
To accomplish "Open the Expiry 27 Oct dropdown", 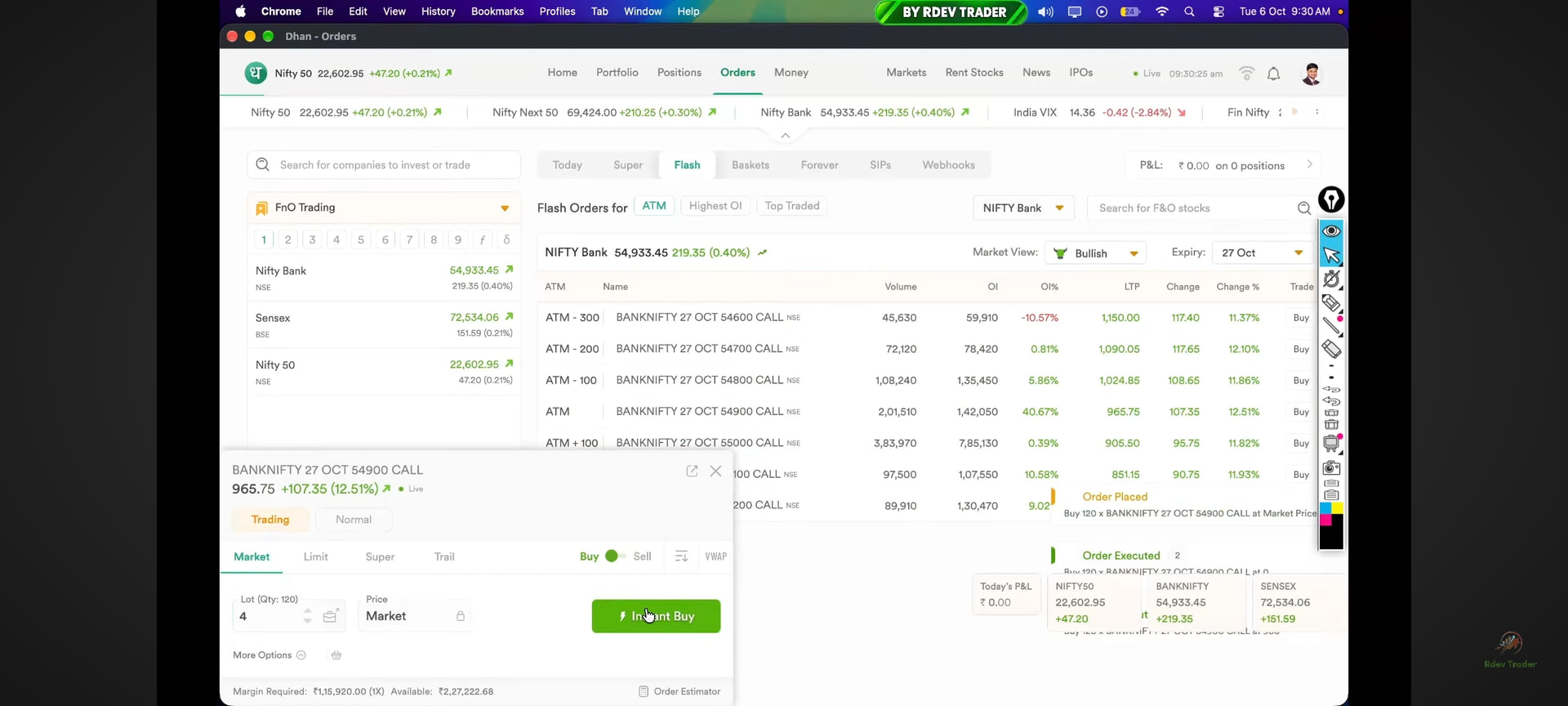I will tap(1263, 253).
